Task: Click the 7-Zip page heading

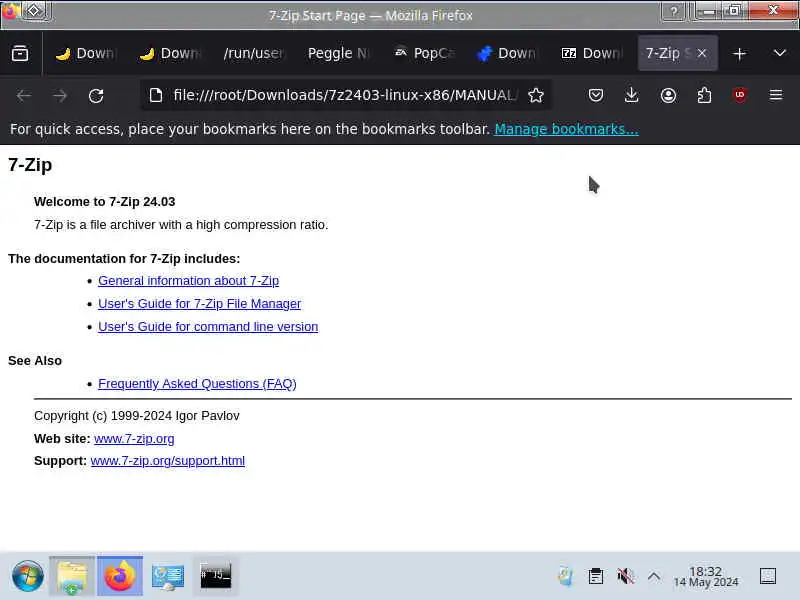Action: click(x=30, y=165)
